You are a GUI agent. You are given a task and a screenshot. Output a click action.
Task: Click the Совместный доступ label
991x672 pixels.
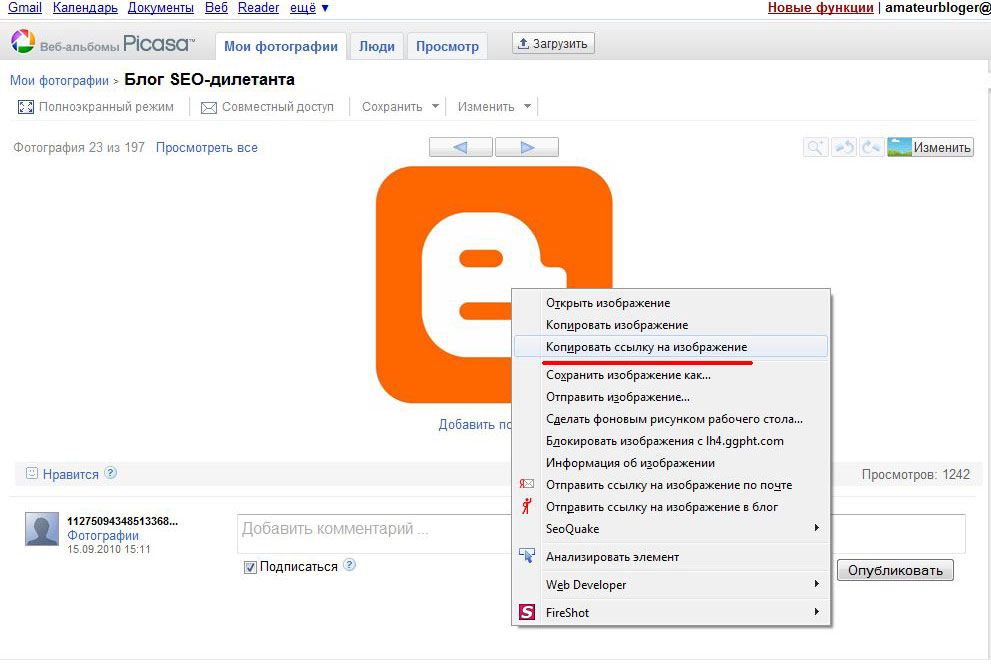[277, 107]
